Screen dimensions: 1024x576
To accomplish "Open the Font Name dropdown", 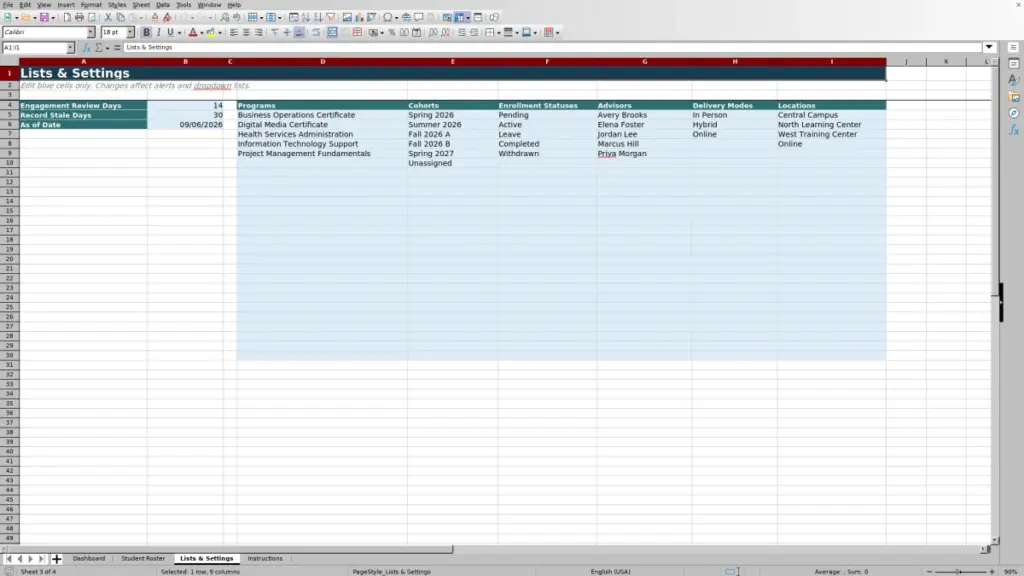I will (91, 33).
